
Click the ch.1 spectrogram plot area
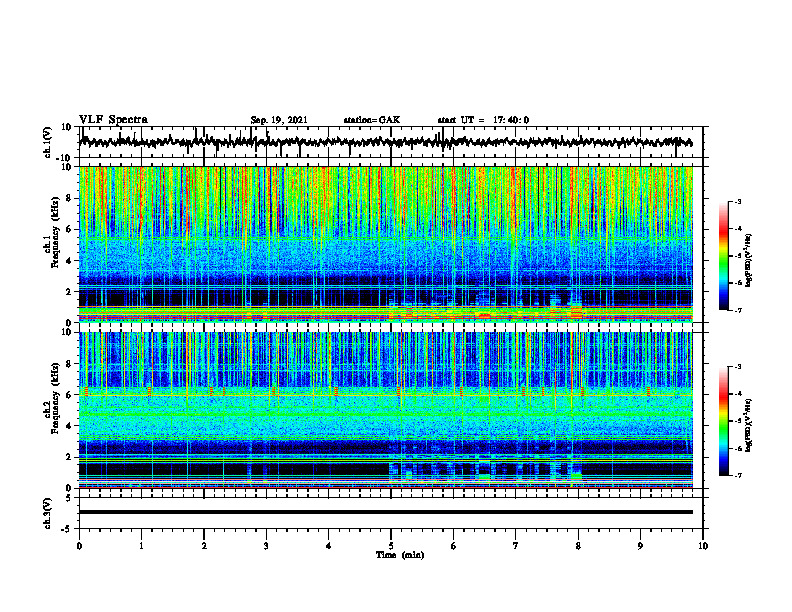click(x=386, y=244)
